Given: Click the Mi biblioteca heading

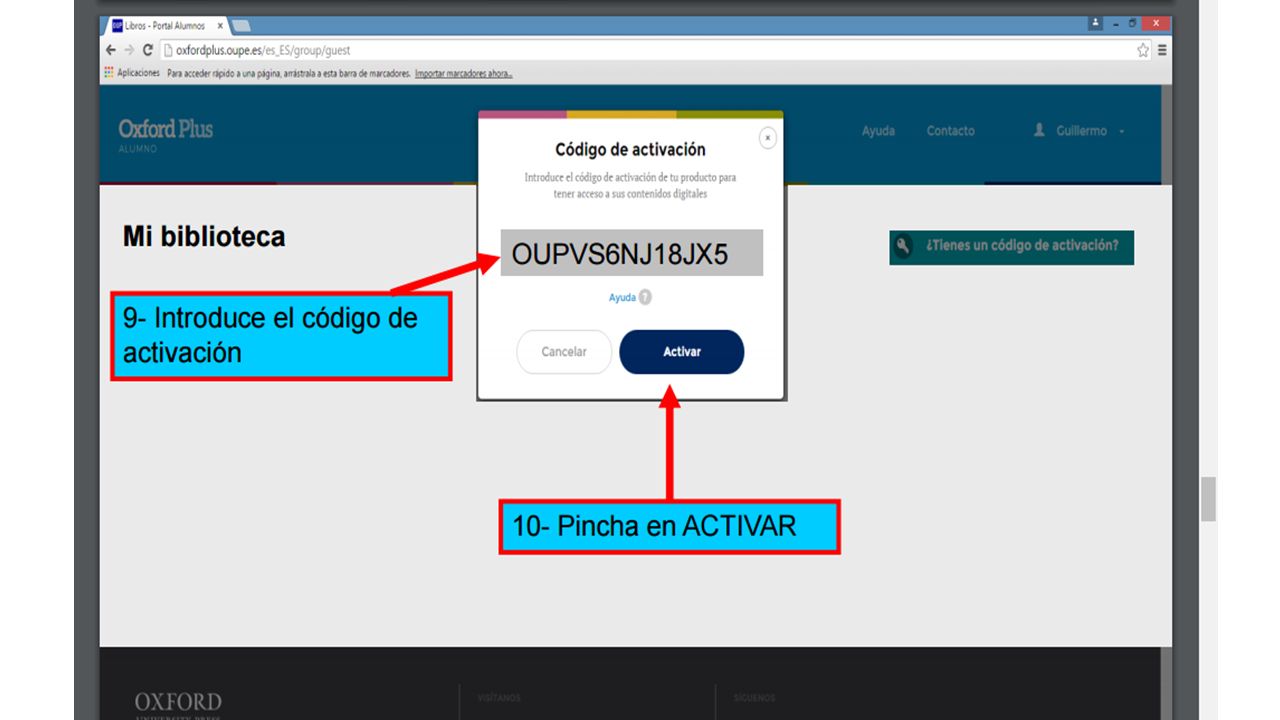Looking at the screenshot, I should (204, 237).
